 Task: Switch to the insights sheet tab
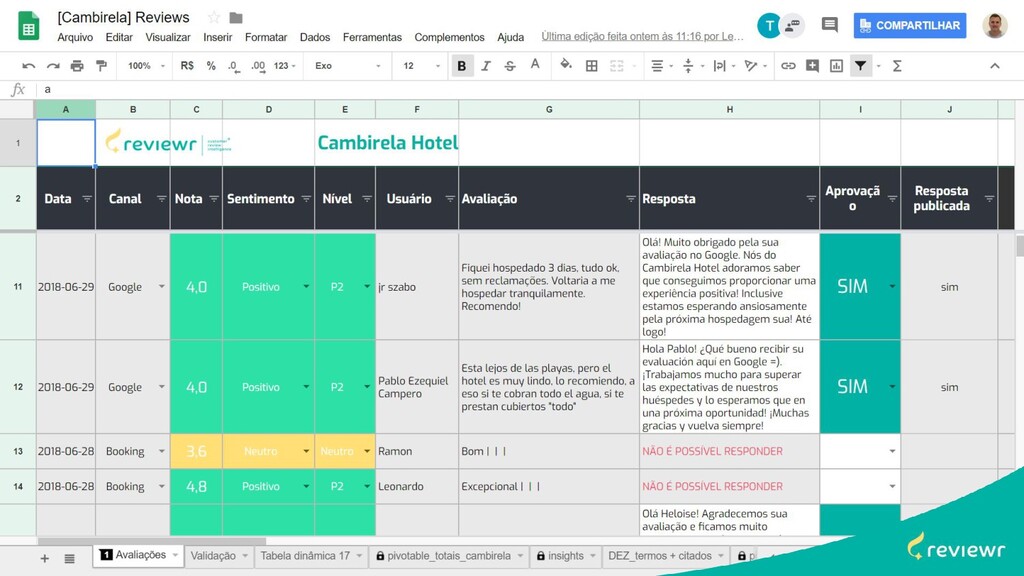(566, 556)
